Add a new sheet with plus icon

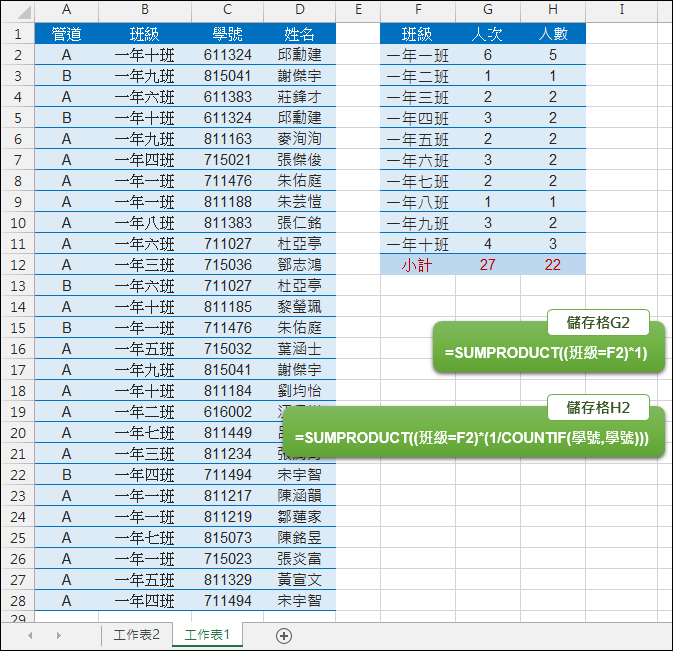pyautogui.click(x=284, y=636)
